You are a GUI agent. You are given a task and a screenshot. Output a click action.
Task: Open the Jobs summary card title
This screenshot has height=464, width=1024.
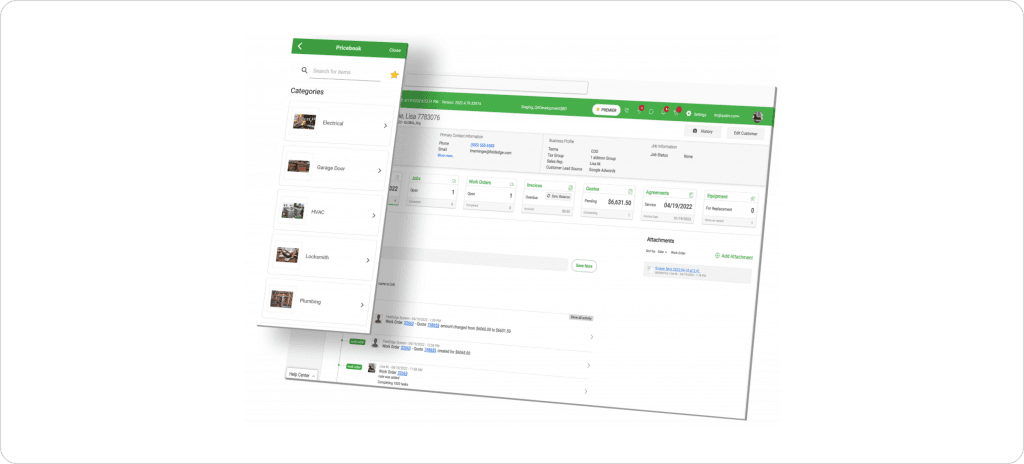[415, 177]
